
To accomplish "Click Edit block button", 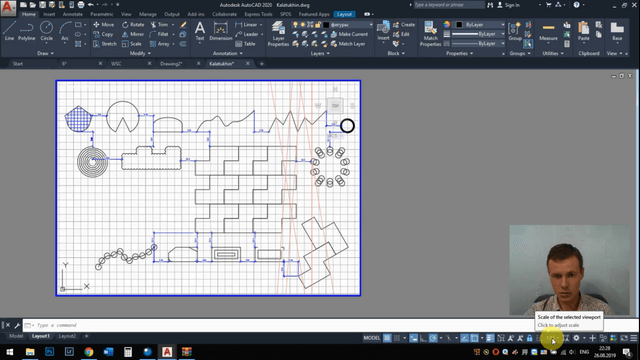I will (x=401, y=34).
